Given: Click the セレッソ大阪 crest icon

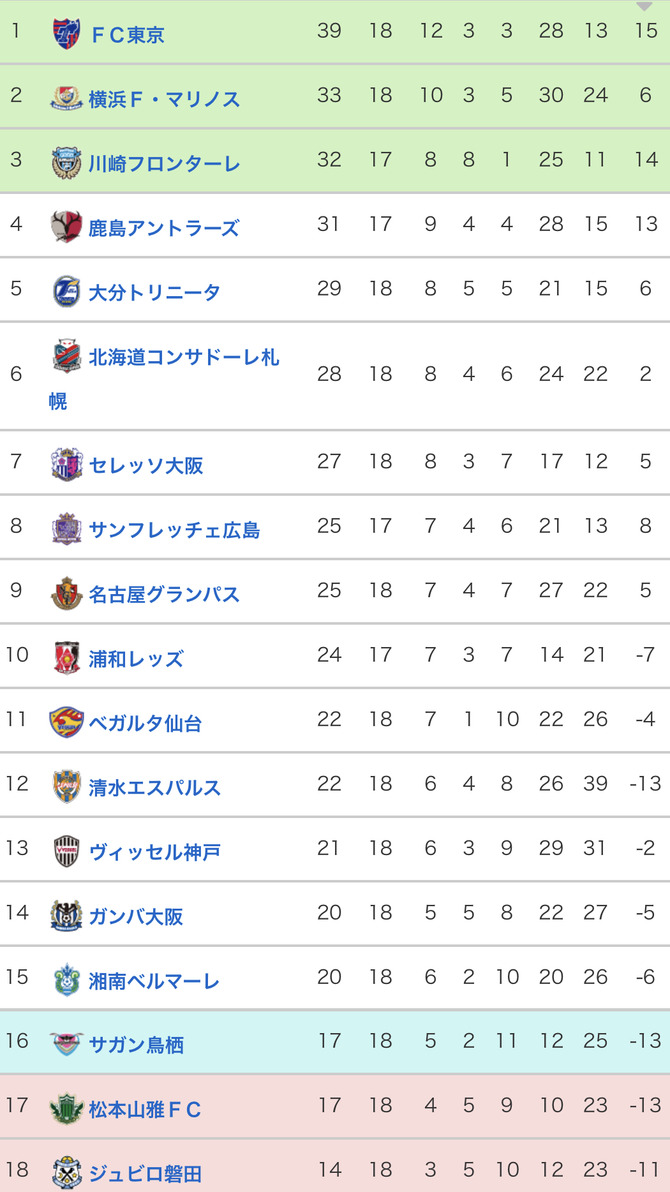Looking at the screenshot, I should (66, 464).
